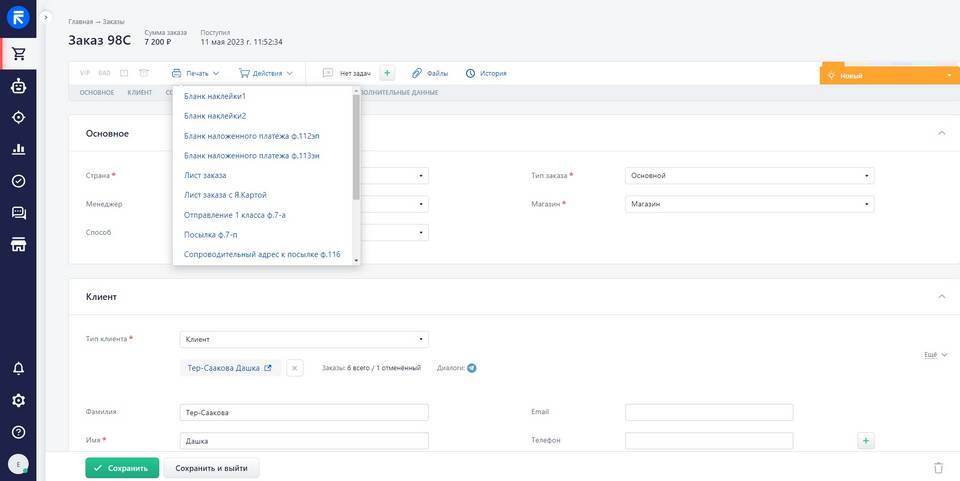Open the tasks checkmark sidebar icon
Screen dimensions: 960x481
coord(18,181)
